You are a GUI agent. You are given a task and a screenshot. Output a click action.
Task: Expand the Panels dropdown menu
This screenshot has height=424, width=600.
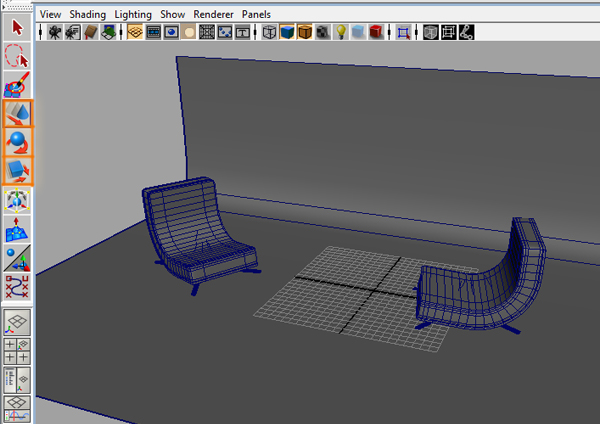pyautogui.click(x=256, y=15)
